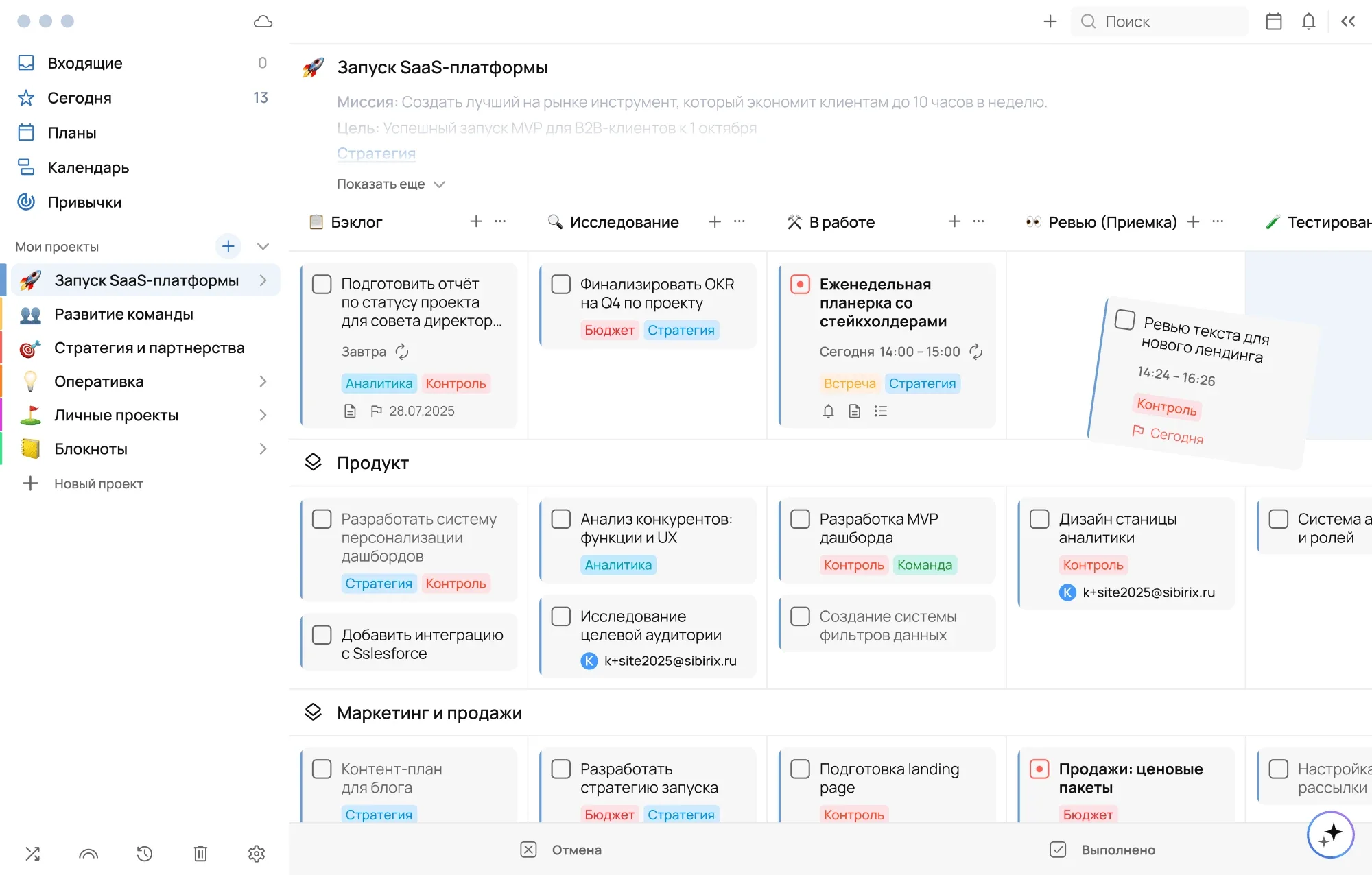Open trash bin in bottom sidebar
Screen dimensions: 1372x875
200,853
